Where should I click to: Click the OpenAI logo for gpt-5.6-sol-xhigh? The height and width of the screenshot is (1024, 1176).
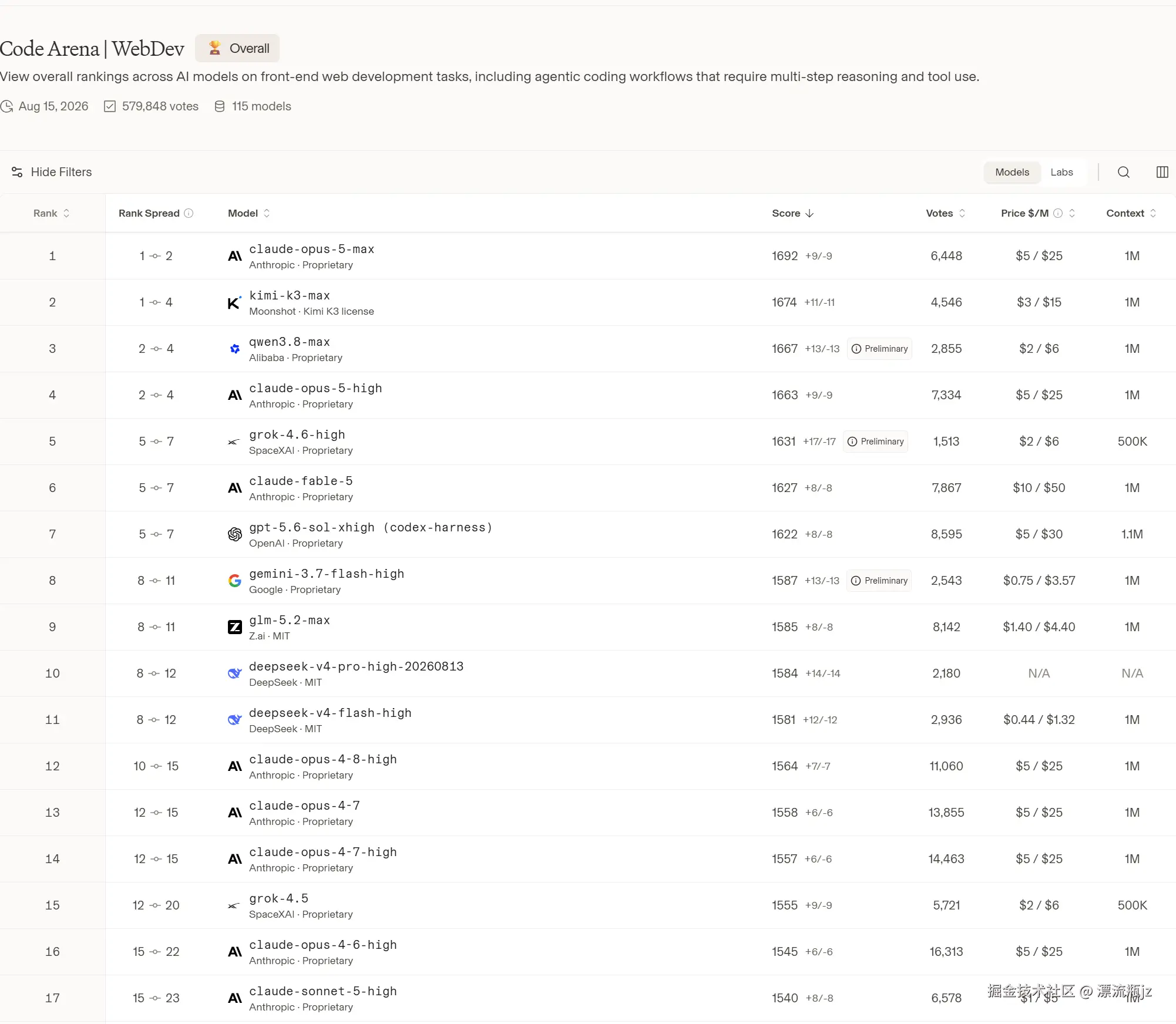click(234, 534)
